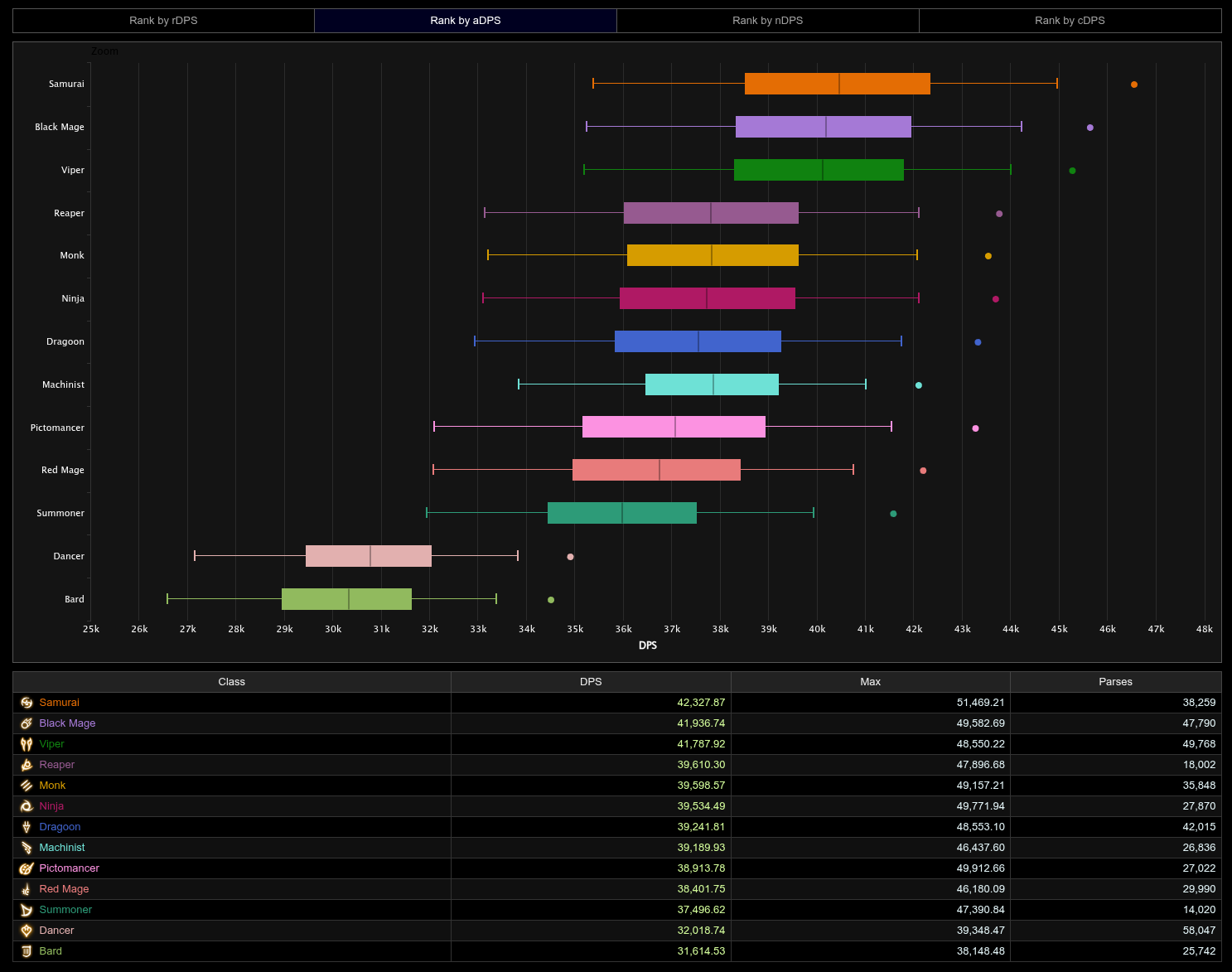Image resolution: width=1232 pixels, height=972 pixels.
Task: Open the Pictomancer class link
Action: pos(69,868)
